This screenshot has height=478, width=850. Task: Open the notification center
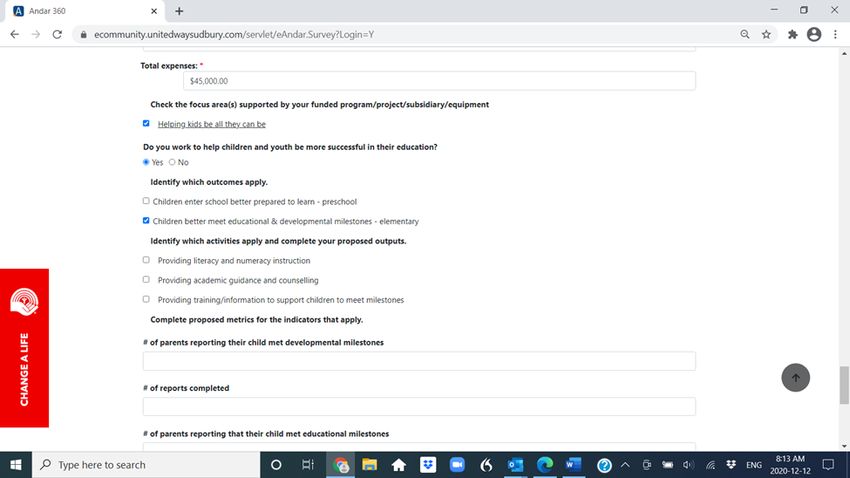tap(828, 464)
